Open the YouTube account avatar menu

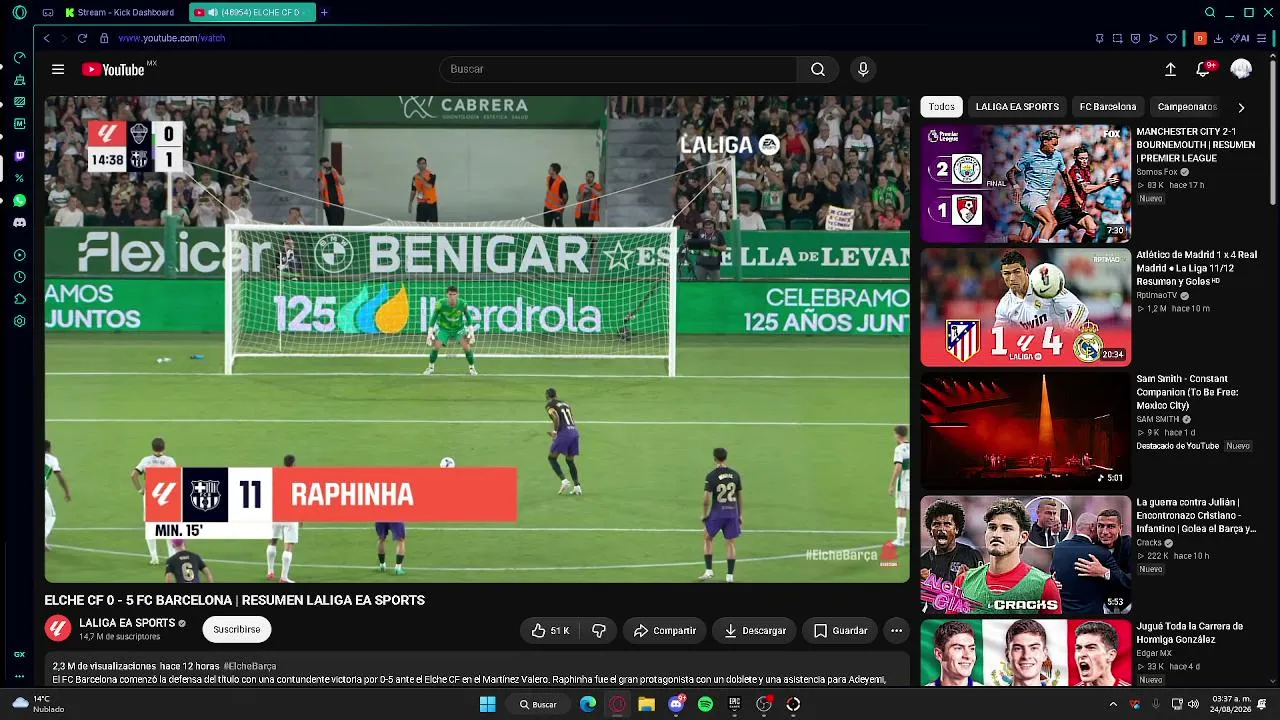[x=1241, y=69]
